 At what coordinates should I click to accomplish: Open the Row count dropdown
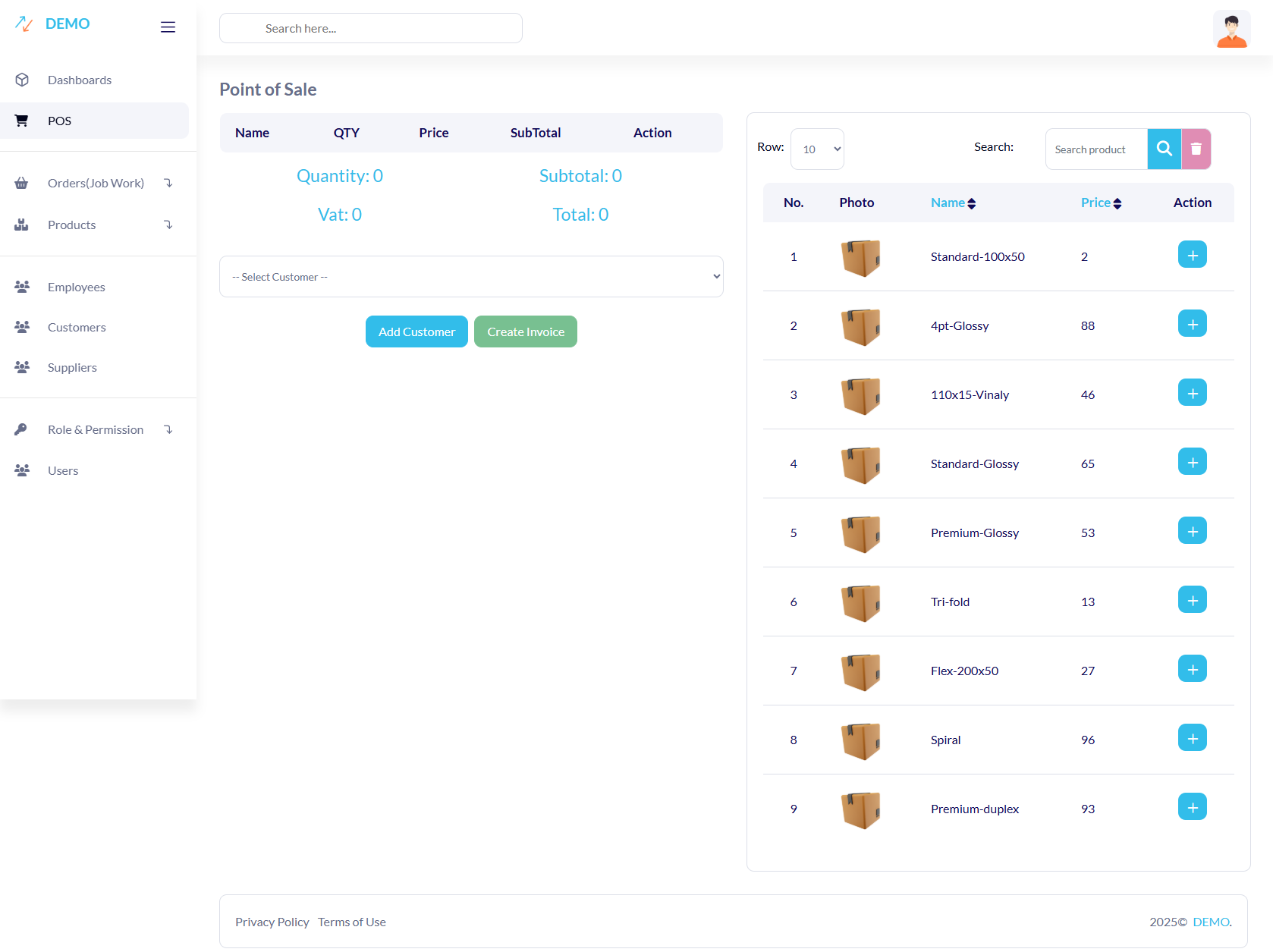817,149
